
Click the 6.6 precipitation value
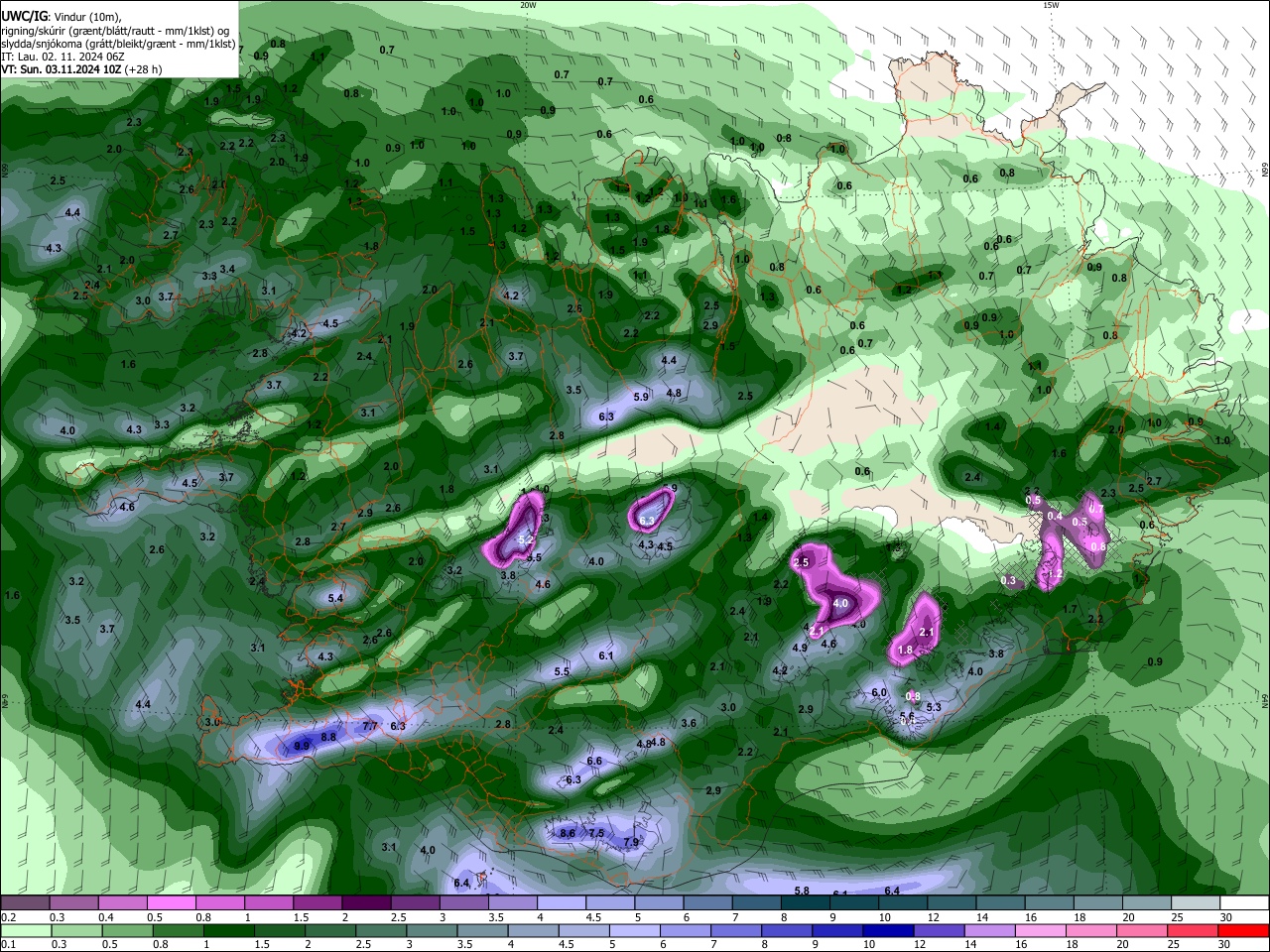coord(594,762)
